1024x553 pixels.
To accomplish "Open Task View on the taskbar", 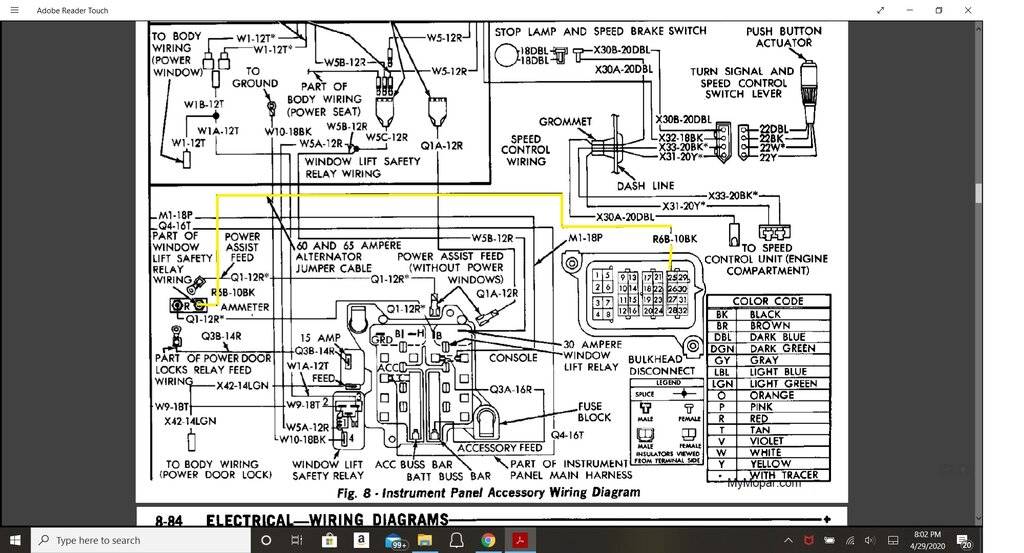I will (x=297, y=540).
